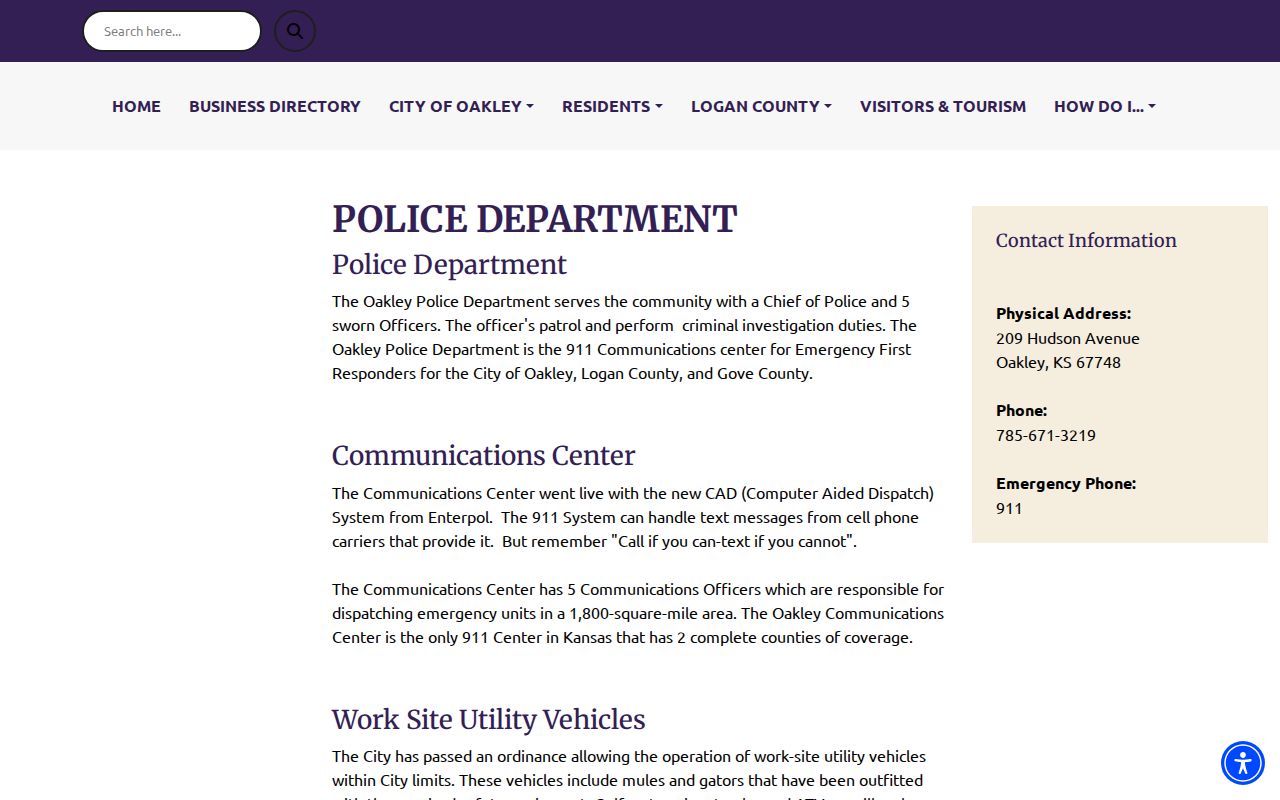Click the line starting 'System from Enterpol'

(625, 517)
